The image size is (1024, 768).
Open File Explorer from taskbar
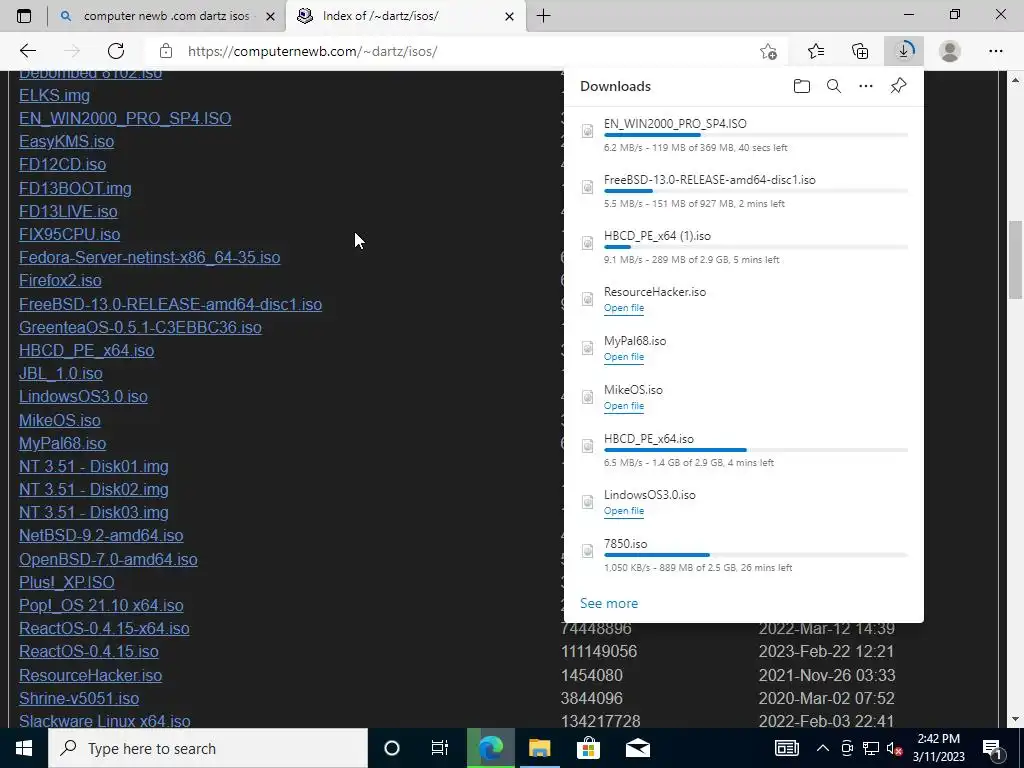click(539, 748)
